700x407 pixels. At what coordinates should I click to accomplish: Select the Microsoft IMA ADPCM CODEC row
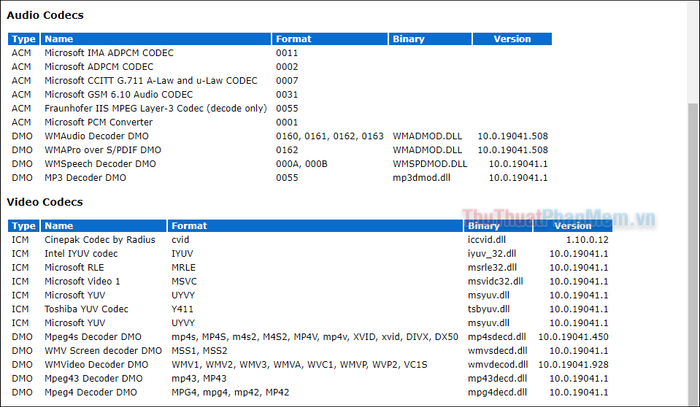pos(280,53)
